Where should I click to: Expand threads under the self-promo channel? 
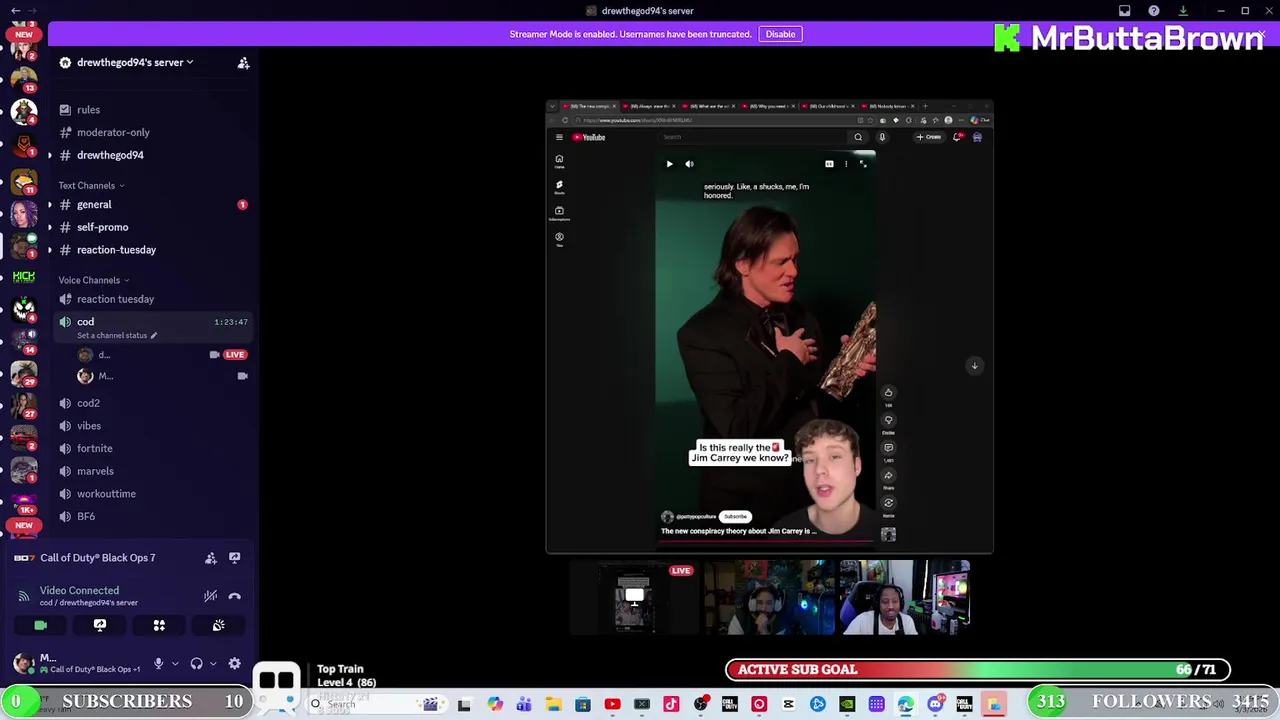tap(50, 227)
